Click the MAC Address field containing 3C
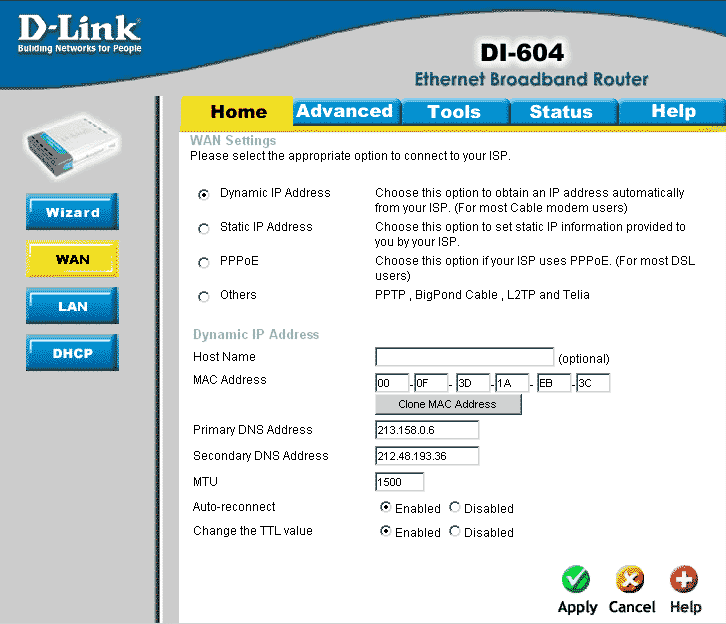The height and width of the screenshot is (624, 726). [x=593, y=383]
